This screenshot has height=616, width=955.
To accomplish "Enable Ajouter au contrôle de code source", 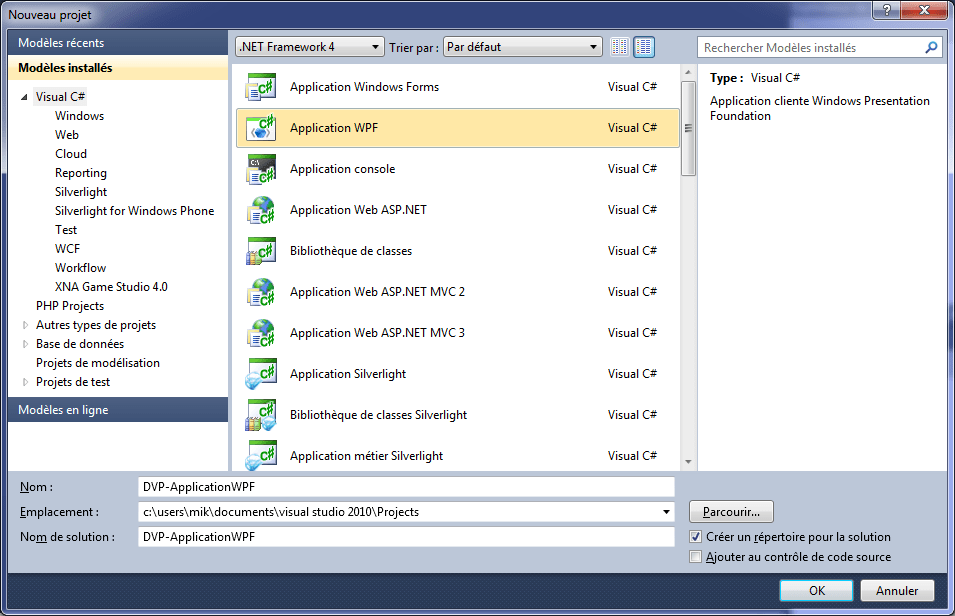I will coord(695,557).
